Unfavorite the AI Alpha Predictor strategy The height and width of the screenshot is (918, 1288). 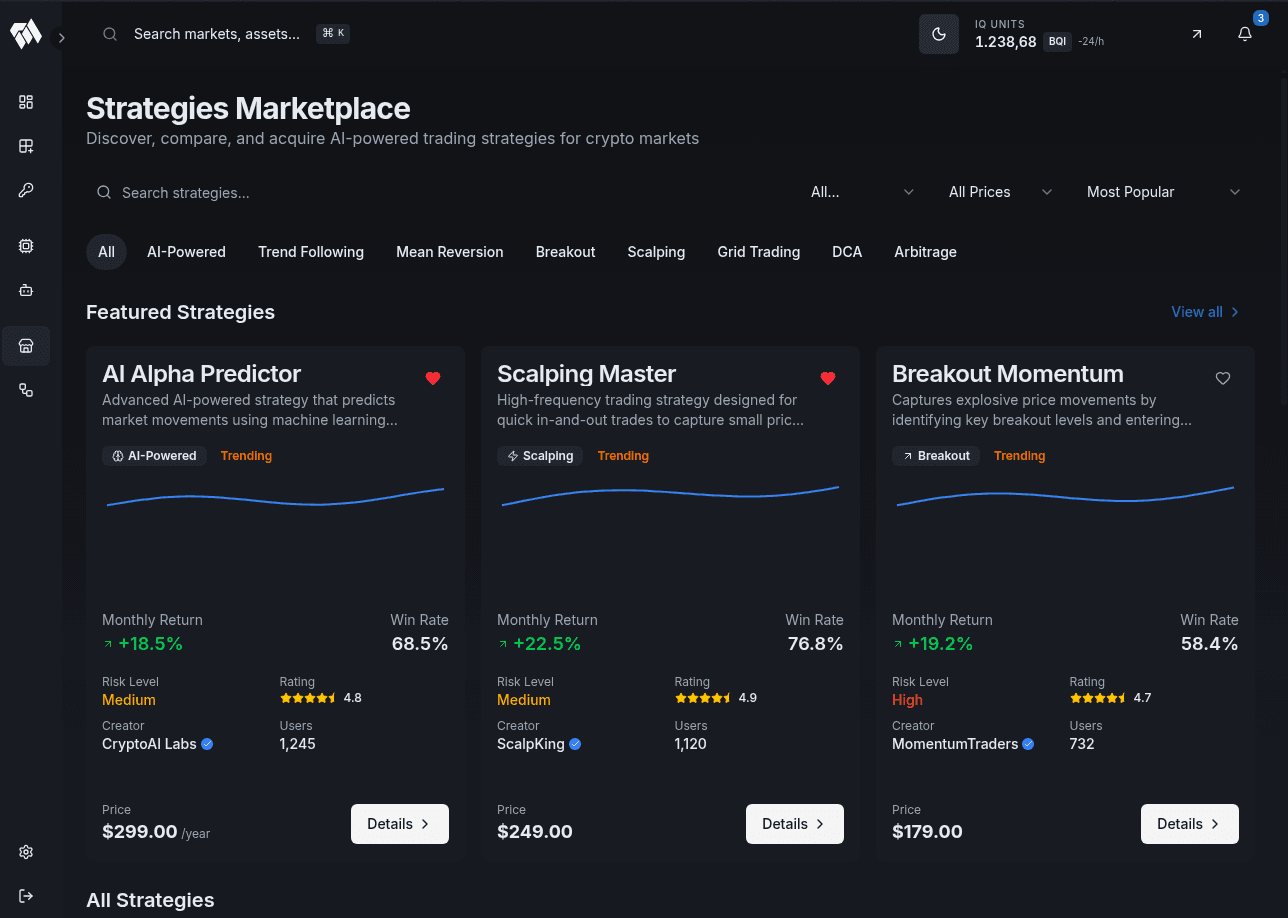click(x=433, y=378)
